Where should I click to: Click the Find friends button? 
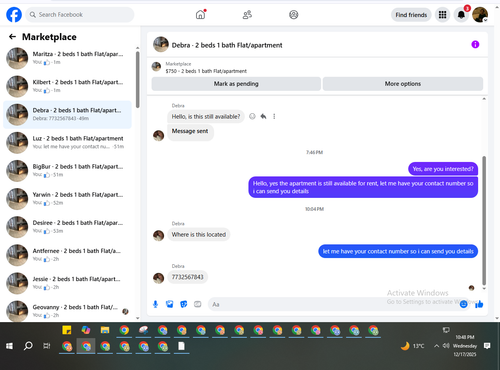pyautogui.click(x=411, y=15)
